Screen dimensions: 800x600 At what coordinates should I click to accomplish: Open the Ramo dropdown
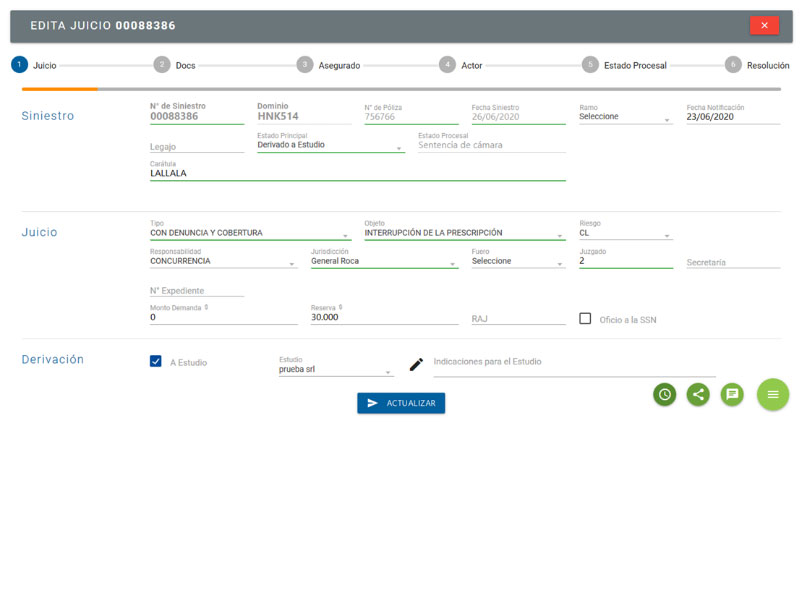tap(625, 117)
